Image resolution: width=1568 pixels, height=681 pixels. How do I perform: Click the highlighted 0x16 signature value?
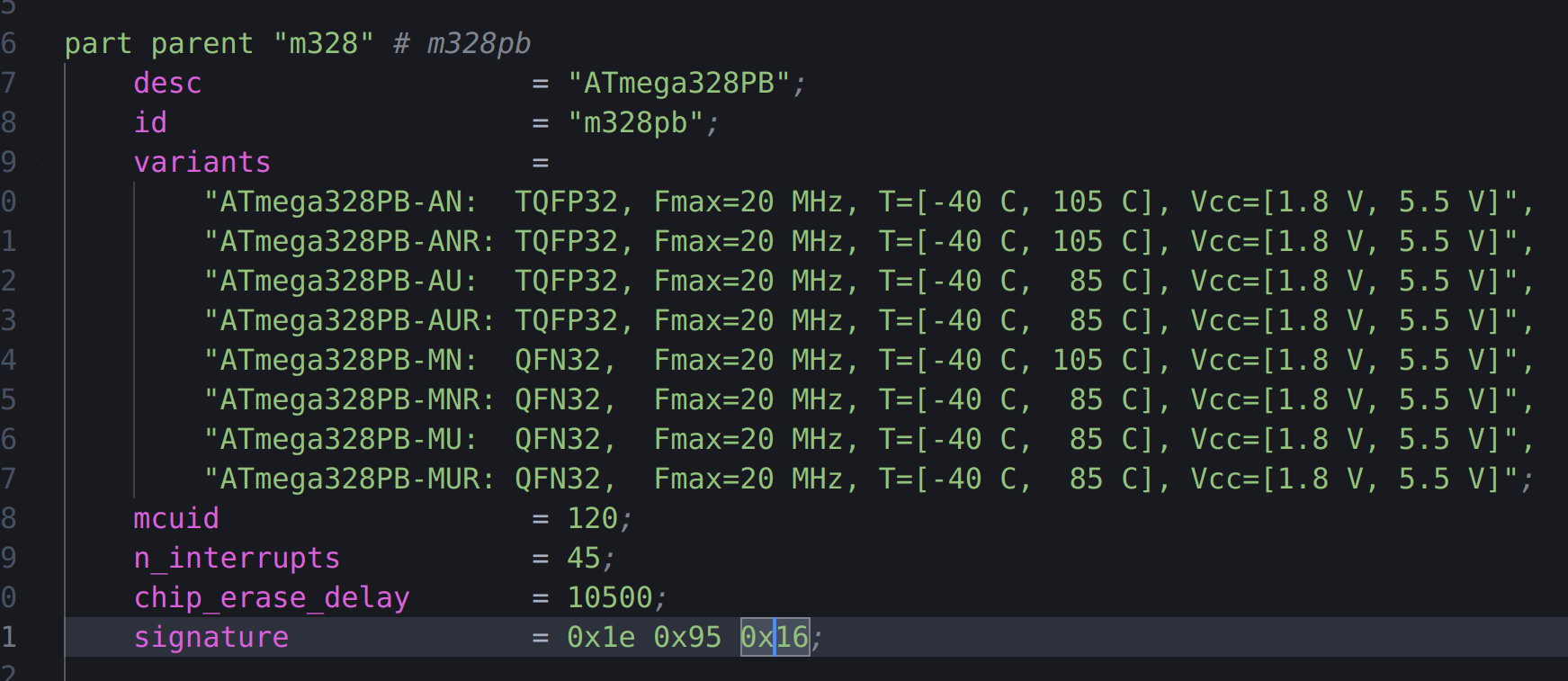click(x=775, y=637)
